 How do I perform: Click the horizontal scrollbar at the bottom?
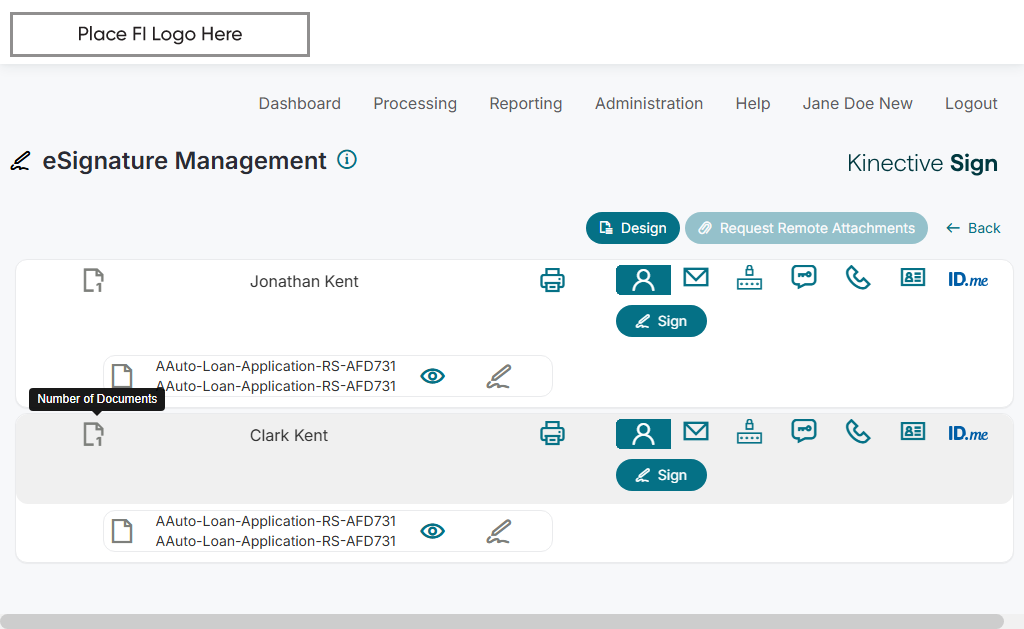click(x=500, y=621)
